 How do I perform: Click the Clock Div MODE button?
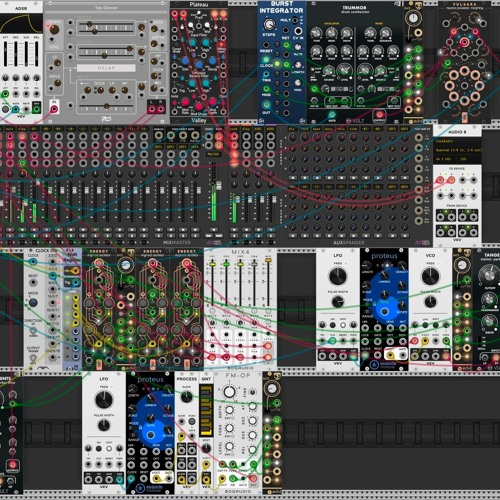click(x=33, y=303)
